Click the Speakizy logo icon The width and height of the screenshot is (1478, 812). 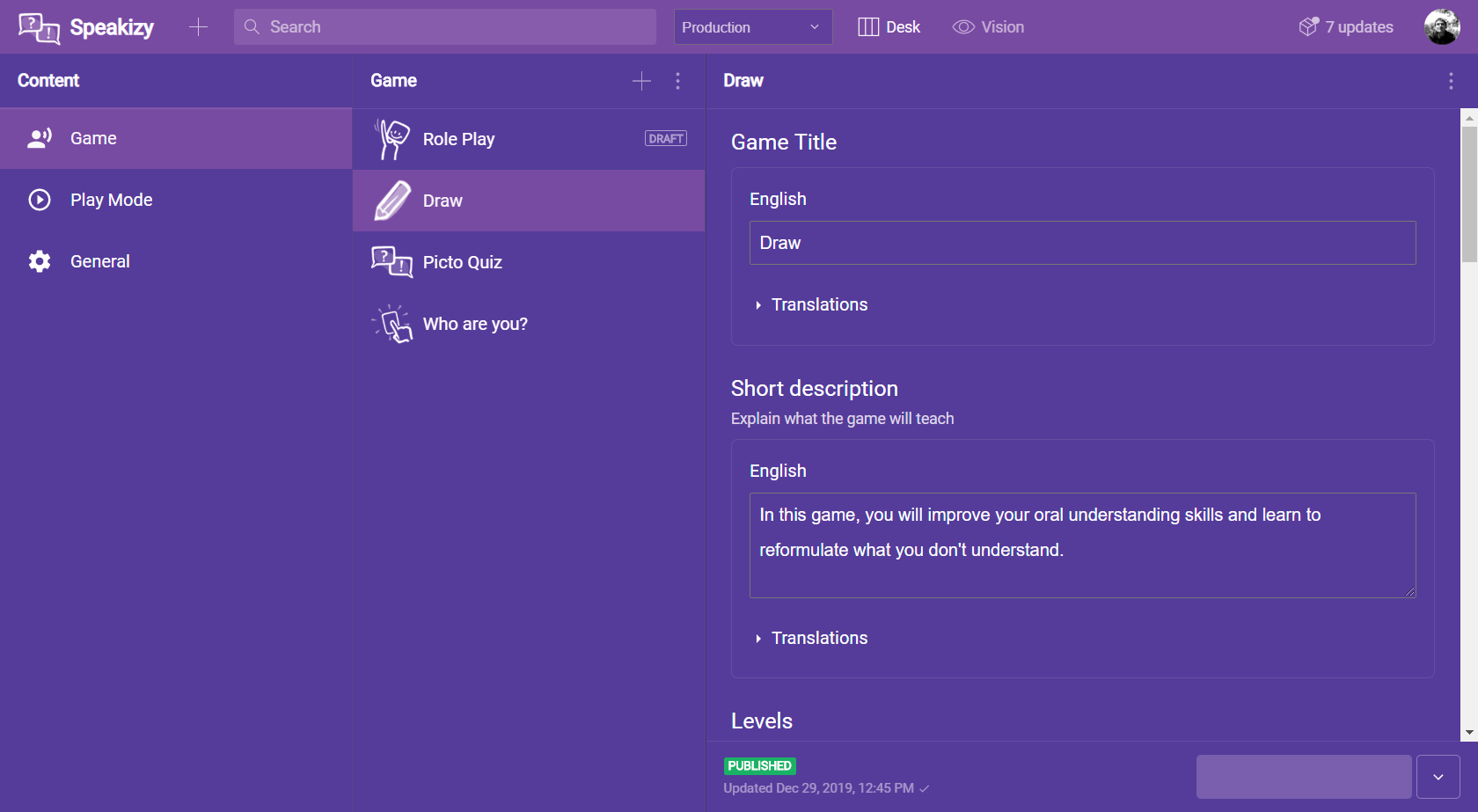click(x=39, y=27)
